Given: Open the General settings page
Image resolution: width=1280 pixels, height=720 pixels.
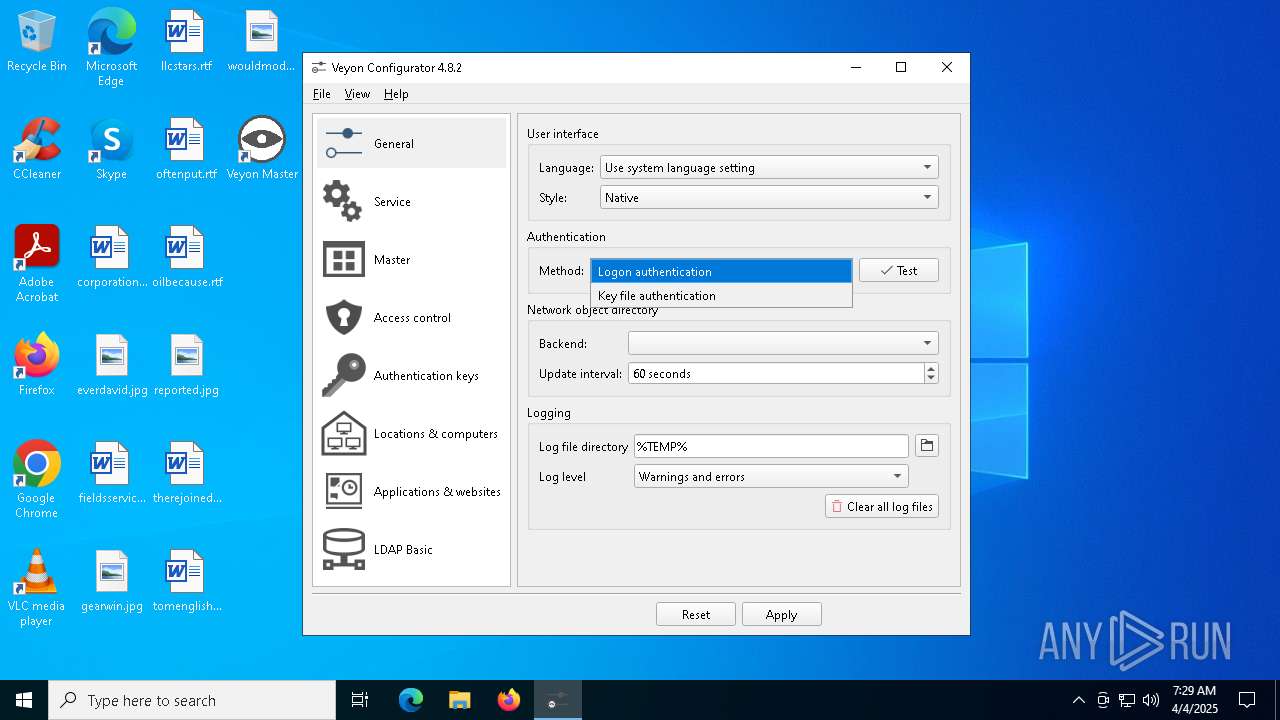Looking at the screenshot, I should (x=411, y=143).
